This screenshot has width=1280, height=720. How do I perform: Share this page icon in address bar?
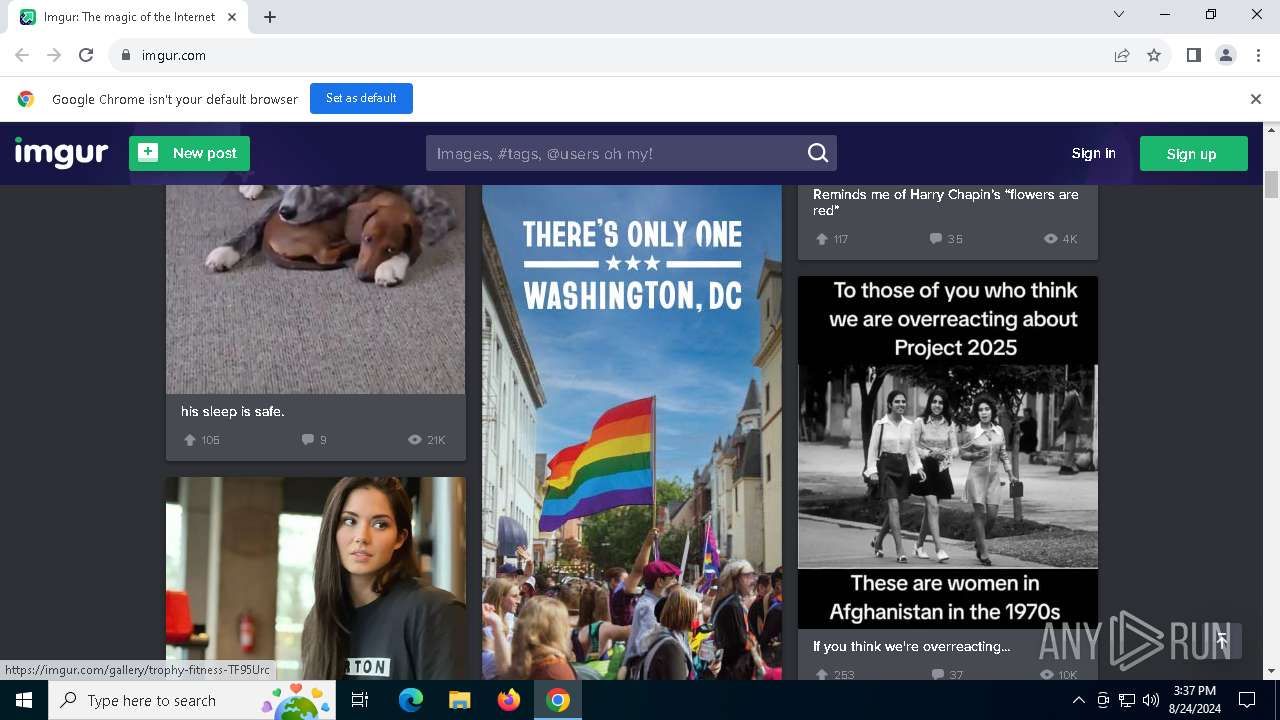pyautogui.click(x=1122, y=55)
